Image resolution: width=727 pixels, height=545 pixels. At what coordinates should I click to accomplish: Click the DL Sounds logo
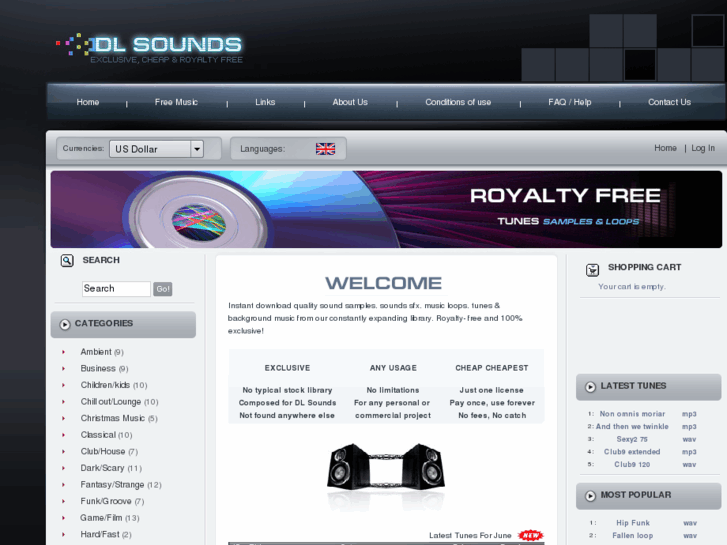pos(149,48)
